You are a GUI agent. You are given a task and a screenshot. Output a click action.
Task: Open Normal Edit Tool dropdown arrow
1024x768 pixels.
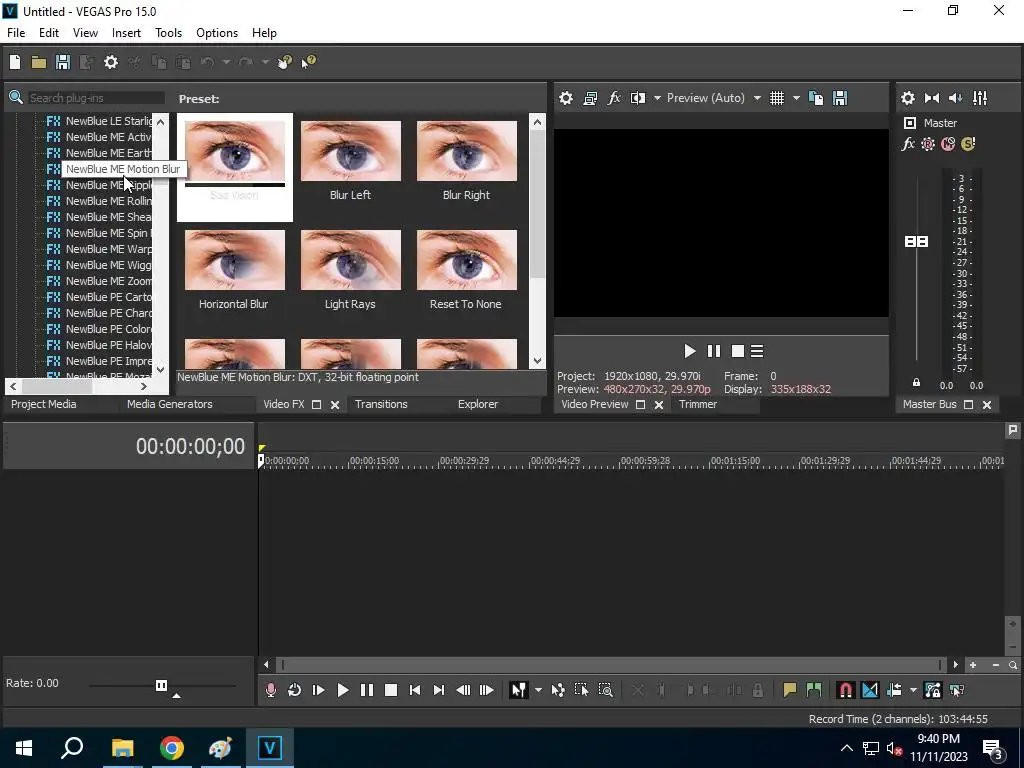(538, 690)
